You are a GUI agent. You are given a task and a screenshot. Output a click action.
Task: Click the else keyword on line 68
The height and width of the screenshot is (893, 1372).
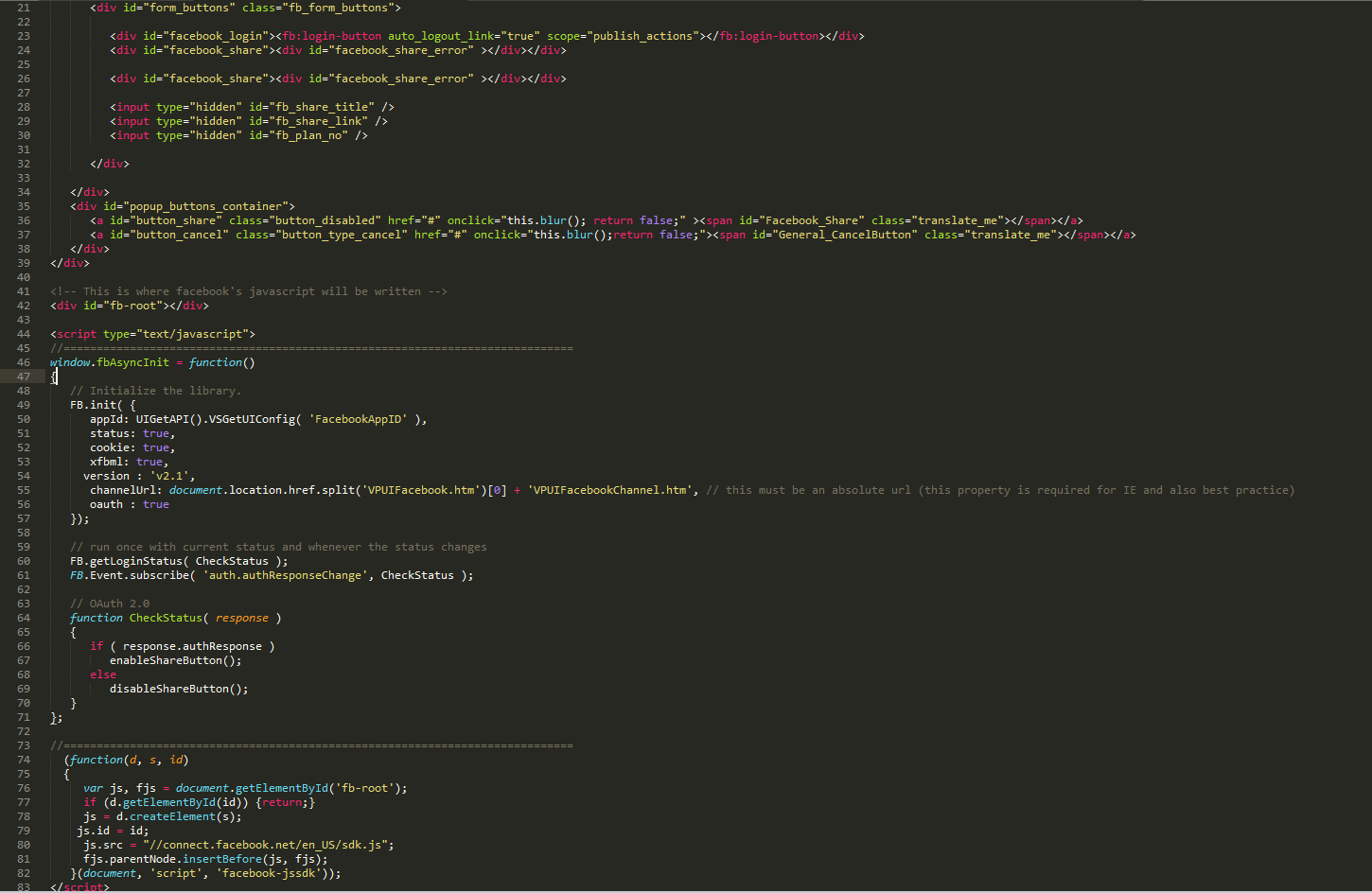tap(103, 674)
